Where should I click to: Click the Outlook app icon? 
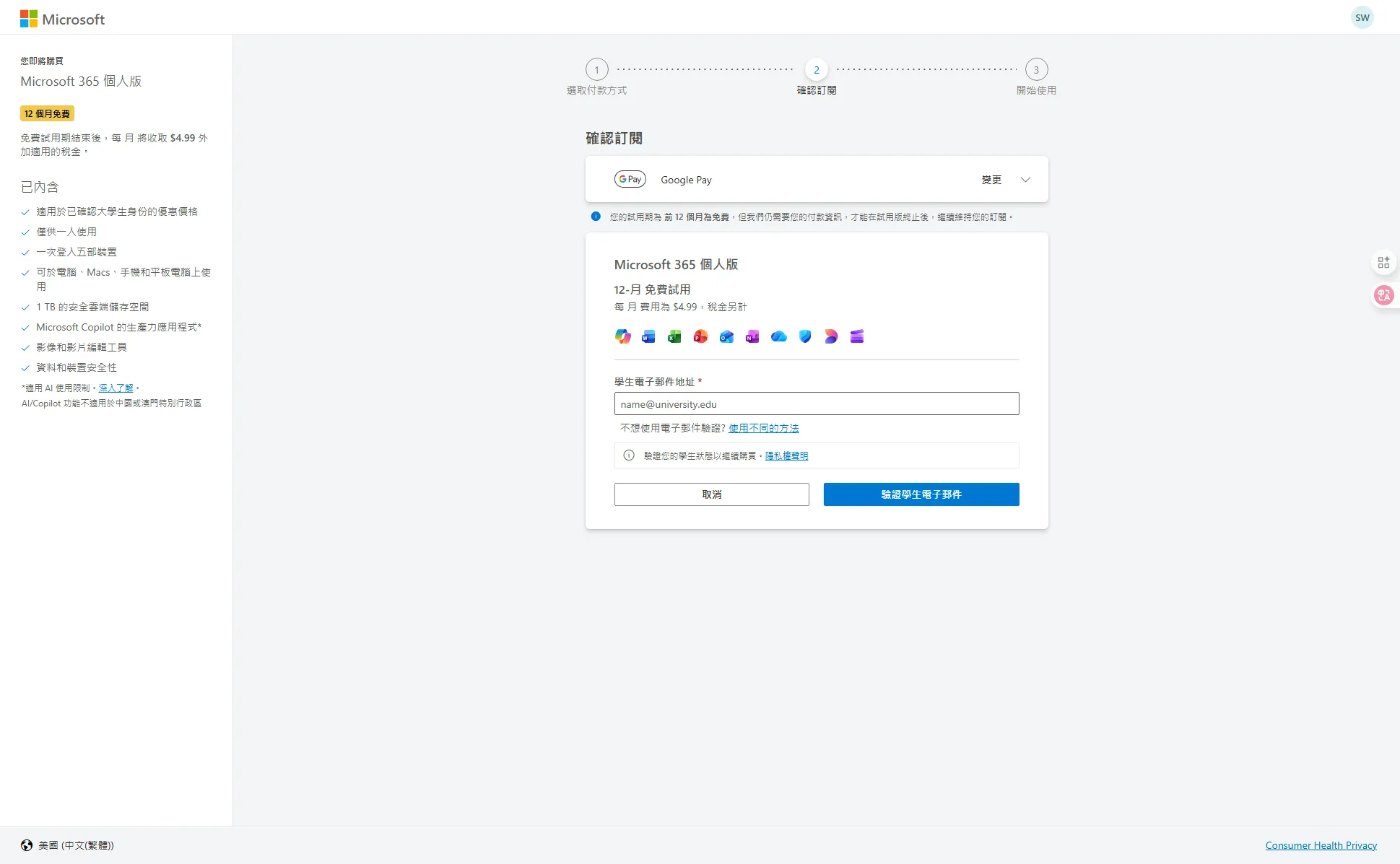726,336
